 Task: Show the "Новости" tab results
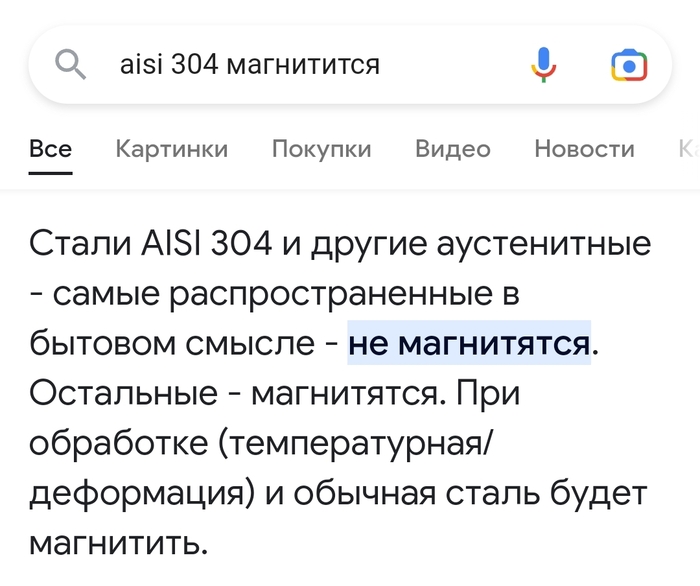click(x=584, y=149)
